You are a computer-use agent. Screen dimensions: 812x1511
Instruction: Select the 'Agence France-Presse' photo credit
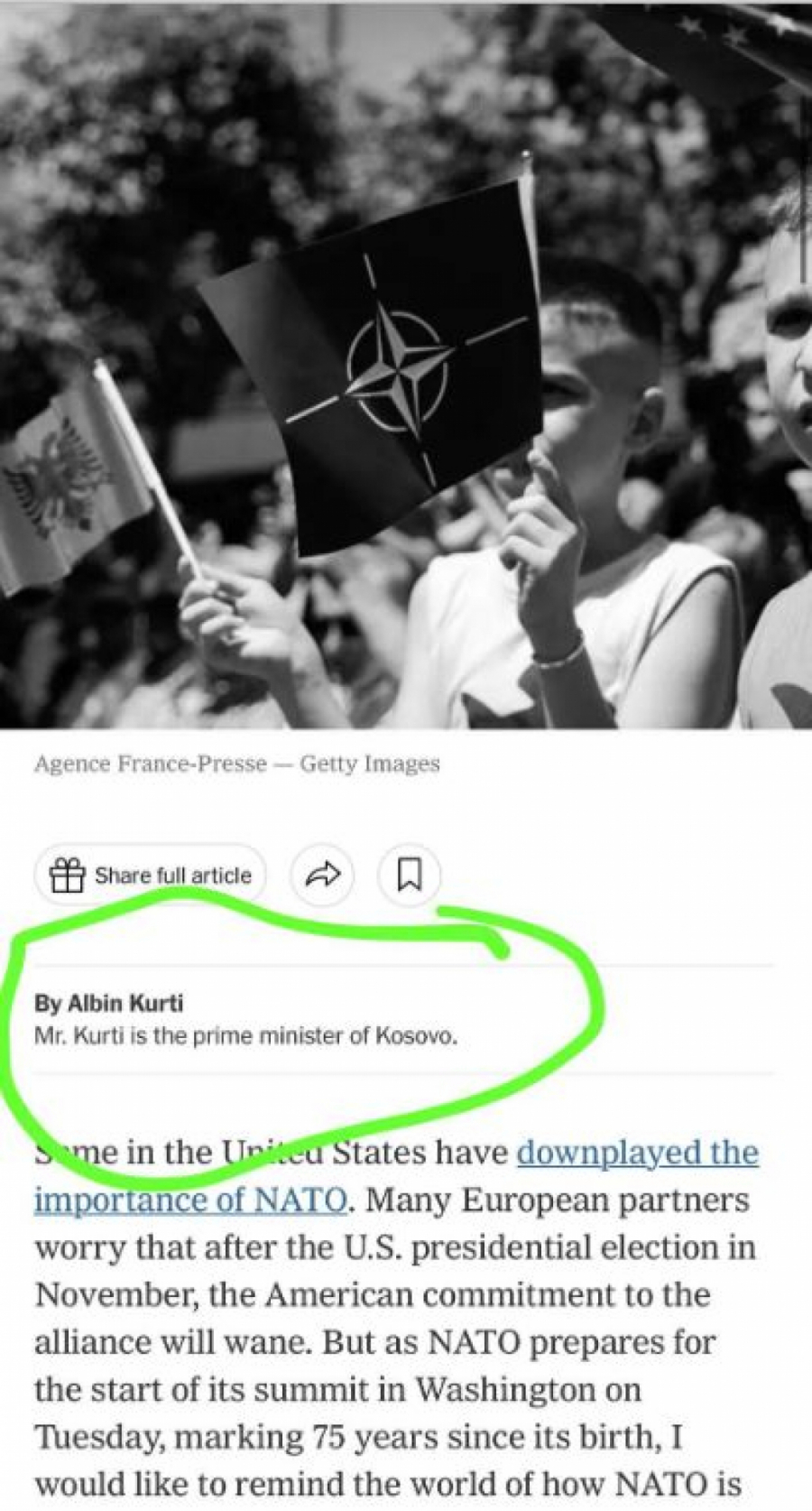pos(151,764)
